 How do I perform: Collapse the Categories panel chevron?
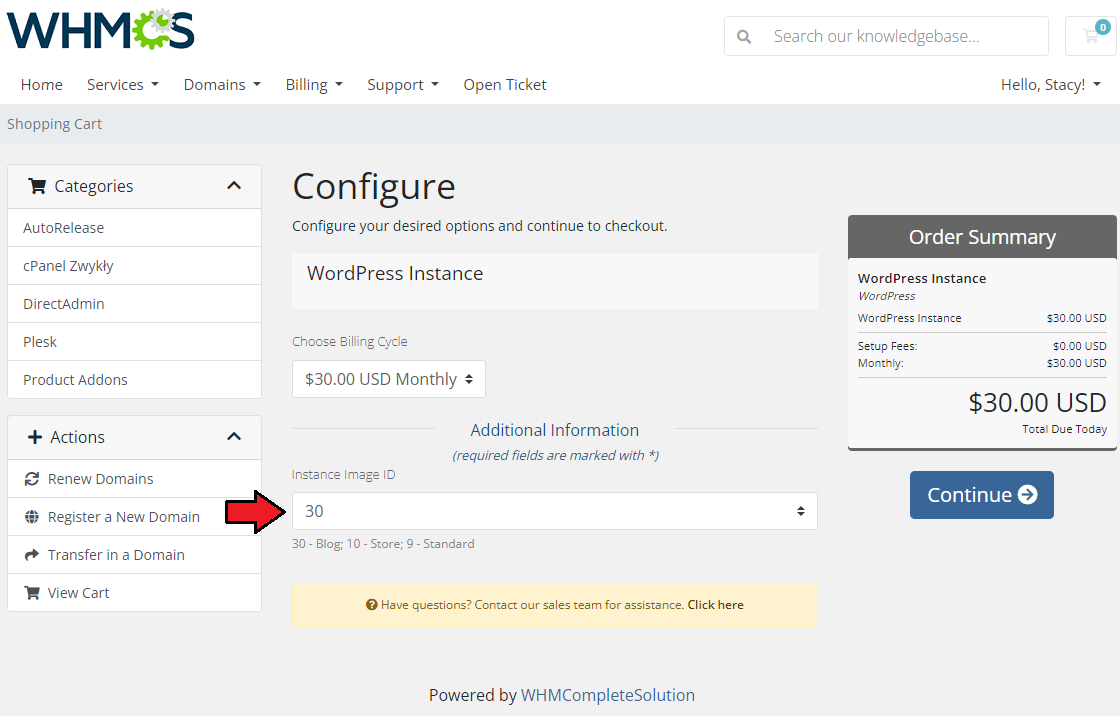pyautogui.click(x=234, y=186)
